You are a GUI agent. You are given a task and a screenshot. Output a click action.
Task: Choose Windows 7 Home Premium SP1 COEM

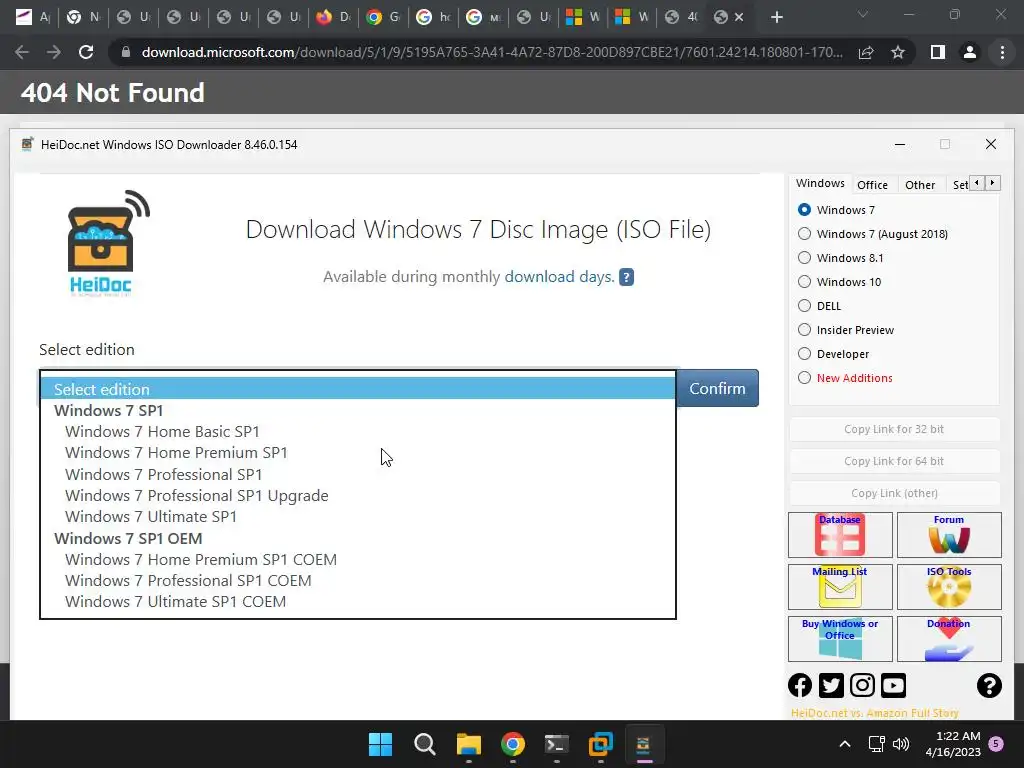tap(358, 560)
